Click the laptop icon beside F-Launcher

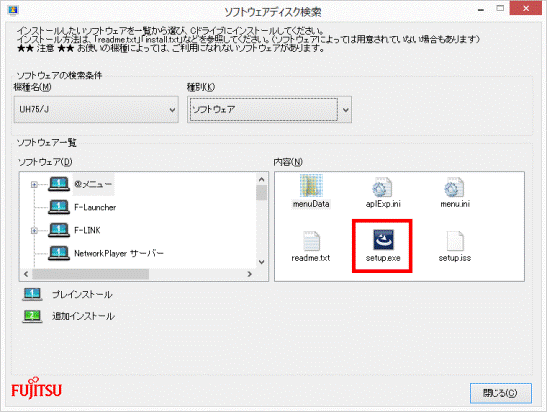[x=59, y=207]
